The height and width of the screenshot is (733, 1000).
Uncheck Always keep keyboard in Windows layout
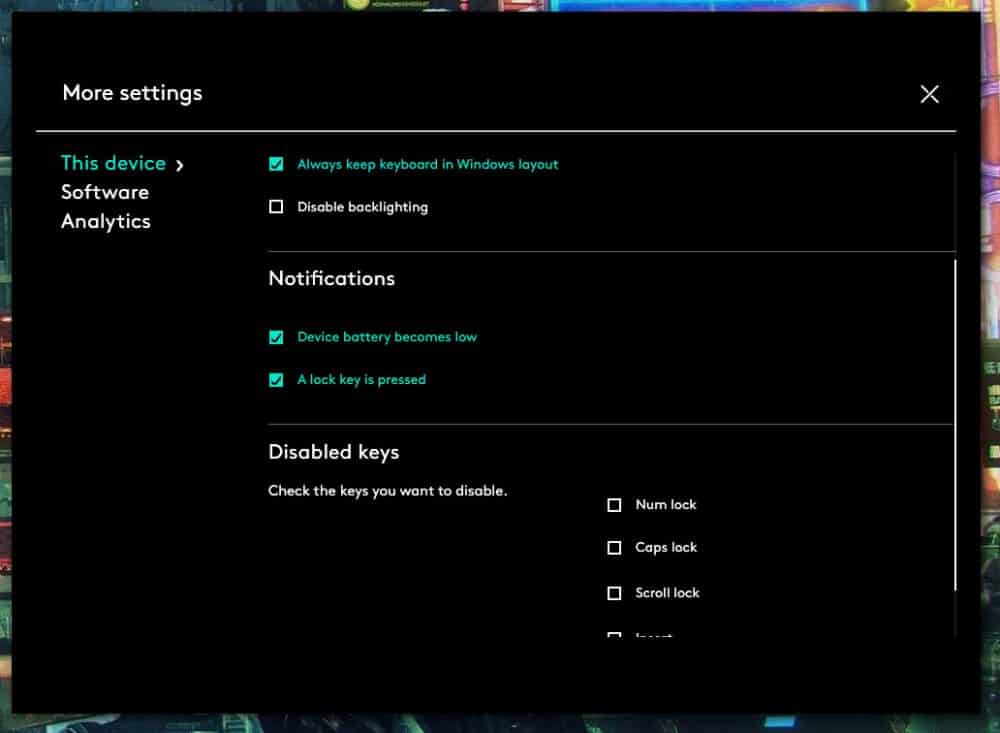[x=276, y=165]
